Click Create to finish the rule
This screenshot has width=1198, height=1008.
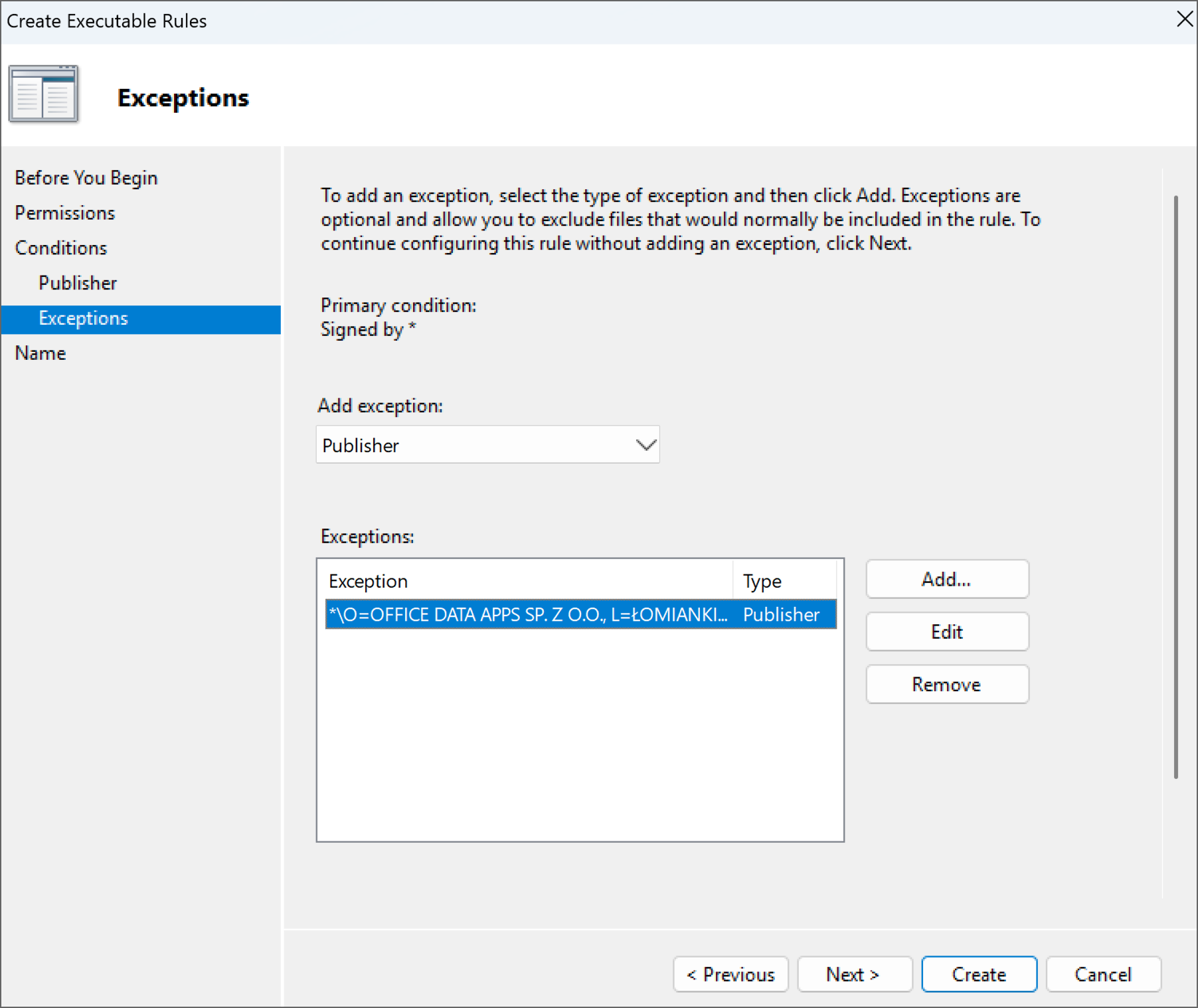(x=978, y=973)
